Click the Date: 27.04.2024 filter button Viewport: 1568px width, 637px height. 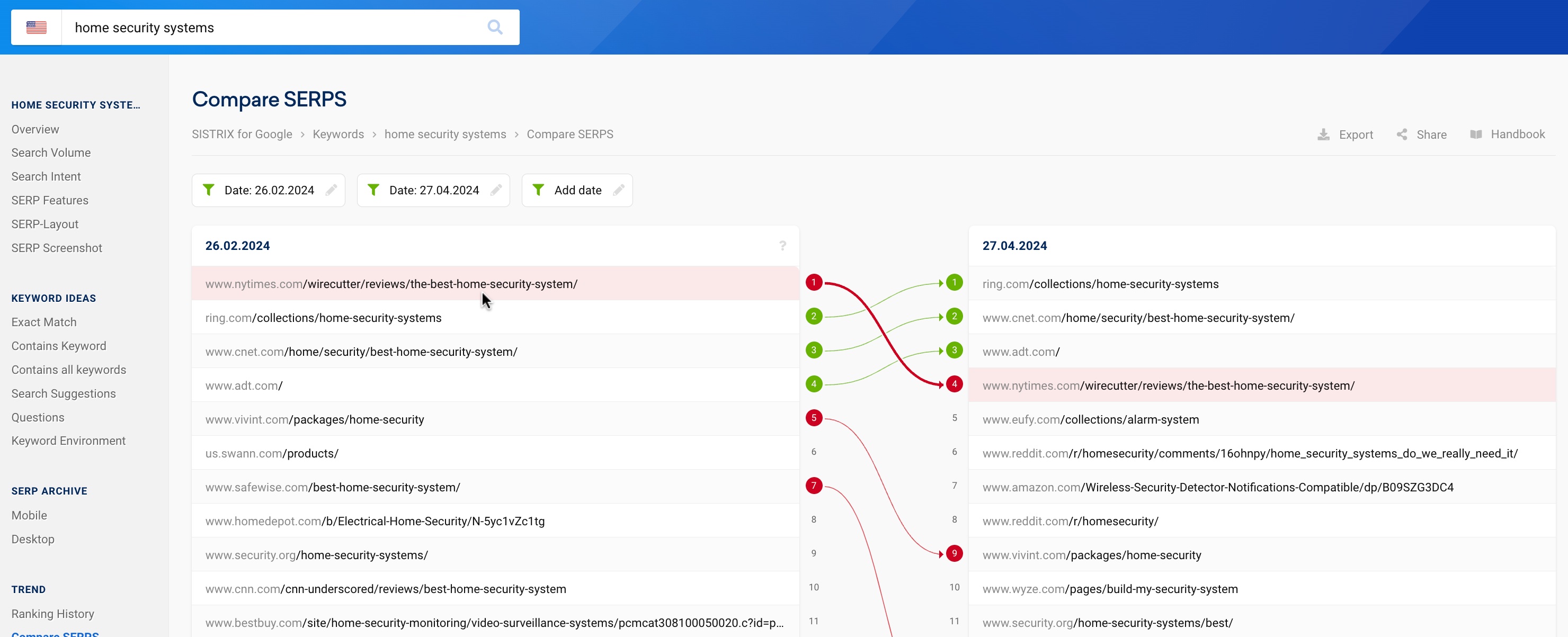(433, 191)
